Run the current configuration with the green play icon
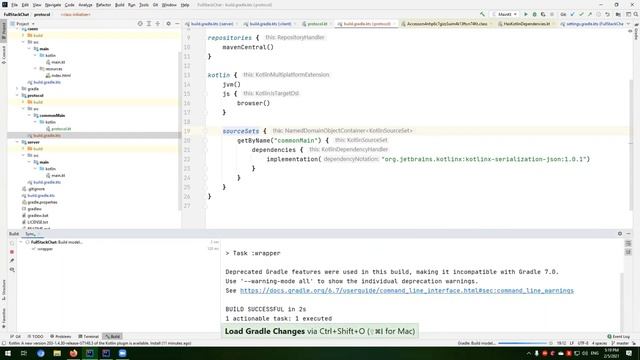The image size is (640, 360). pyautogui.click(x=526, y=14)
